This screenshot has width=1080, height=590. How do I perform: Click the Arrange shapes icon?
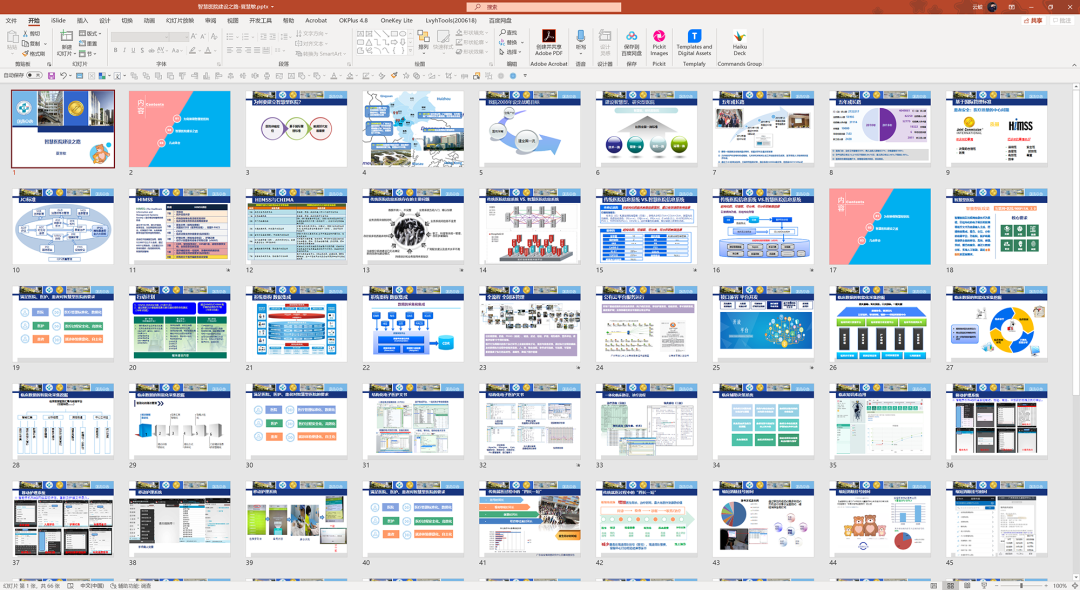click(423, 36)
